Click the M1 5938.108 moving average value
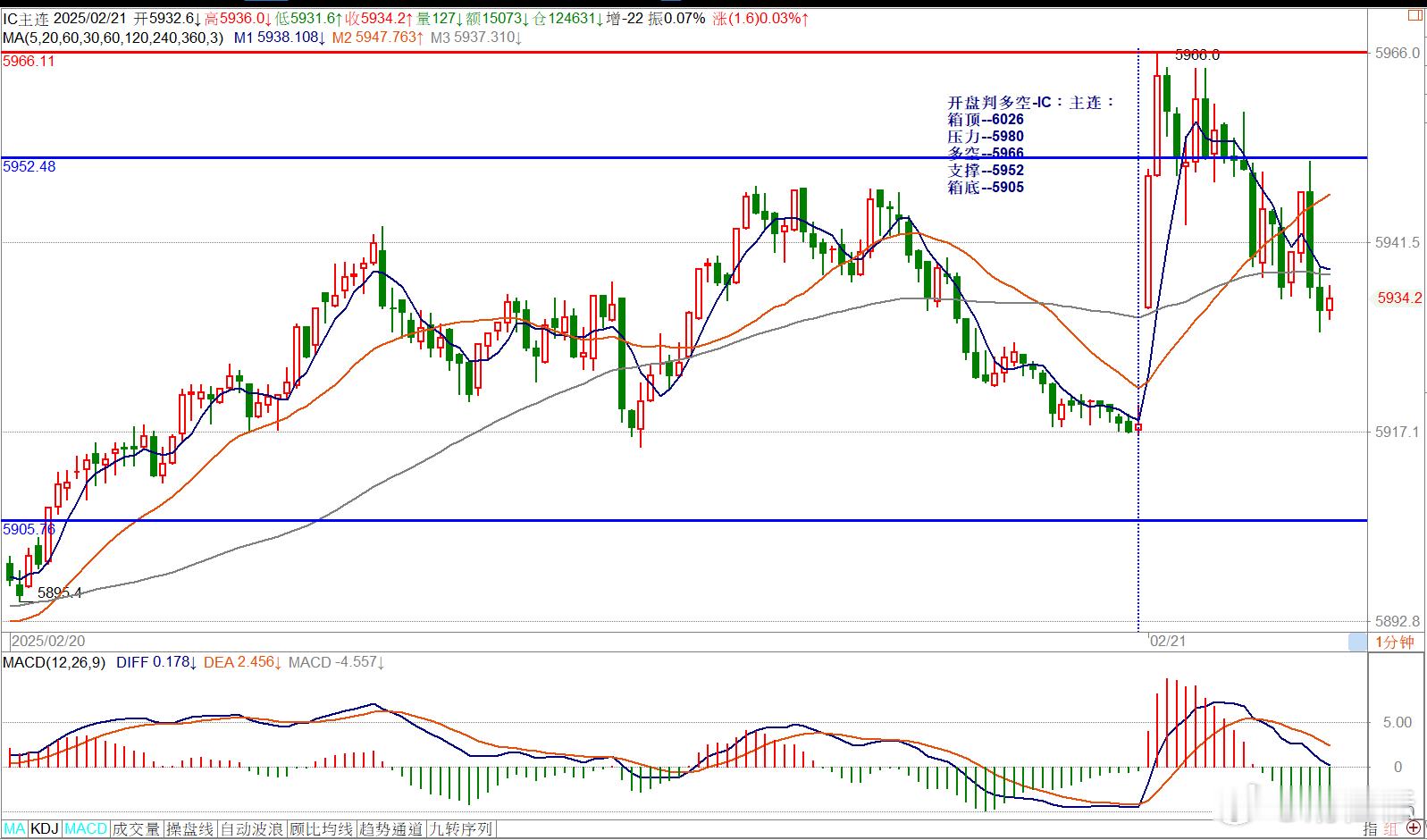This screenshot has width=1427, height=840. 280,38
